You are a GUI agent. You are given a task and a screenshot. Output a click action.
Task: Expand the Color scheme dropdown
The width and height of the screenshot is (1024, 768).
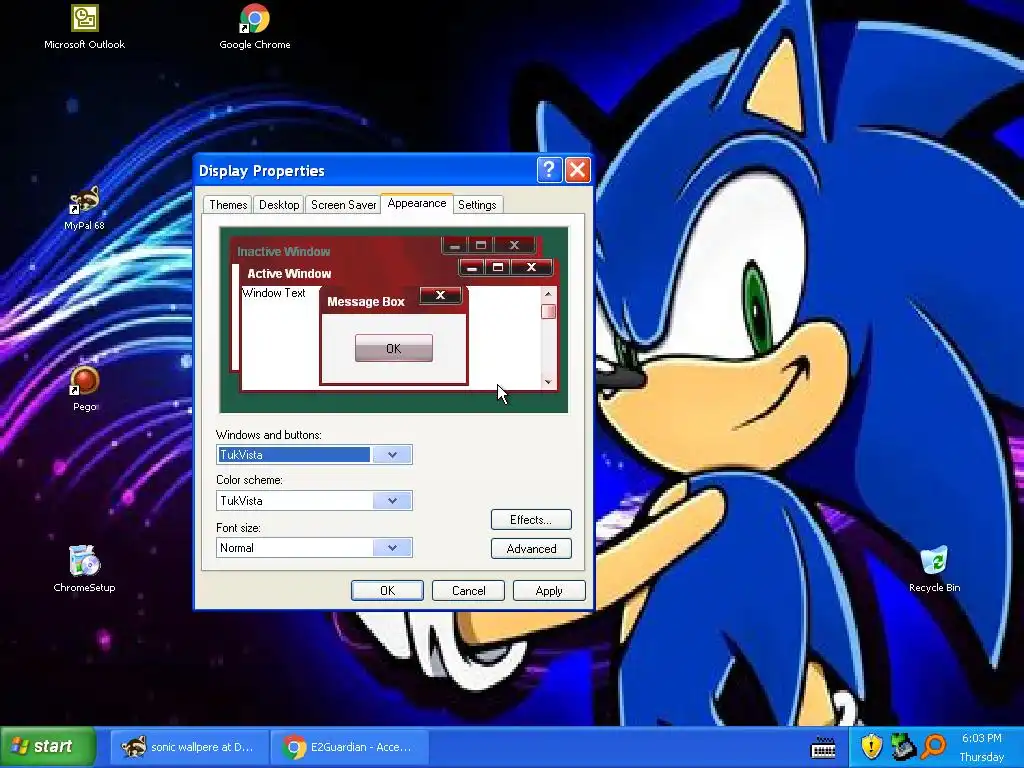[392, 501]
